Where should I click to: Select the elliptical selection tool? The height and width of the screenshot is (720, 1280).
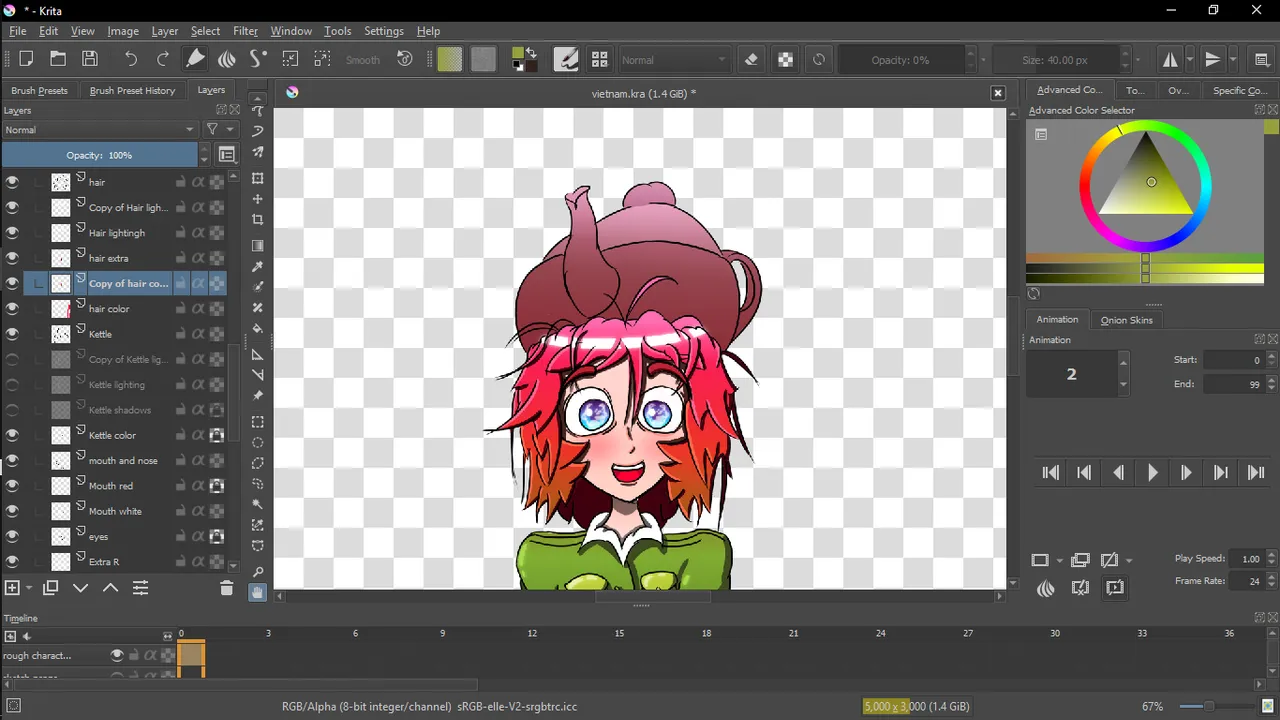(x=258, y=443)
